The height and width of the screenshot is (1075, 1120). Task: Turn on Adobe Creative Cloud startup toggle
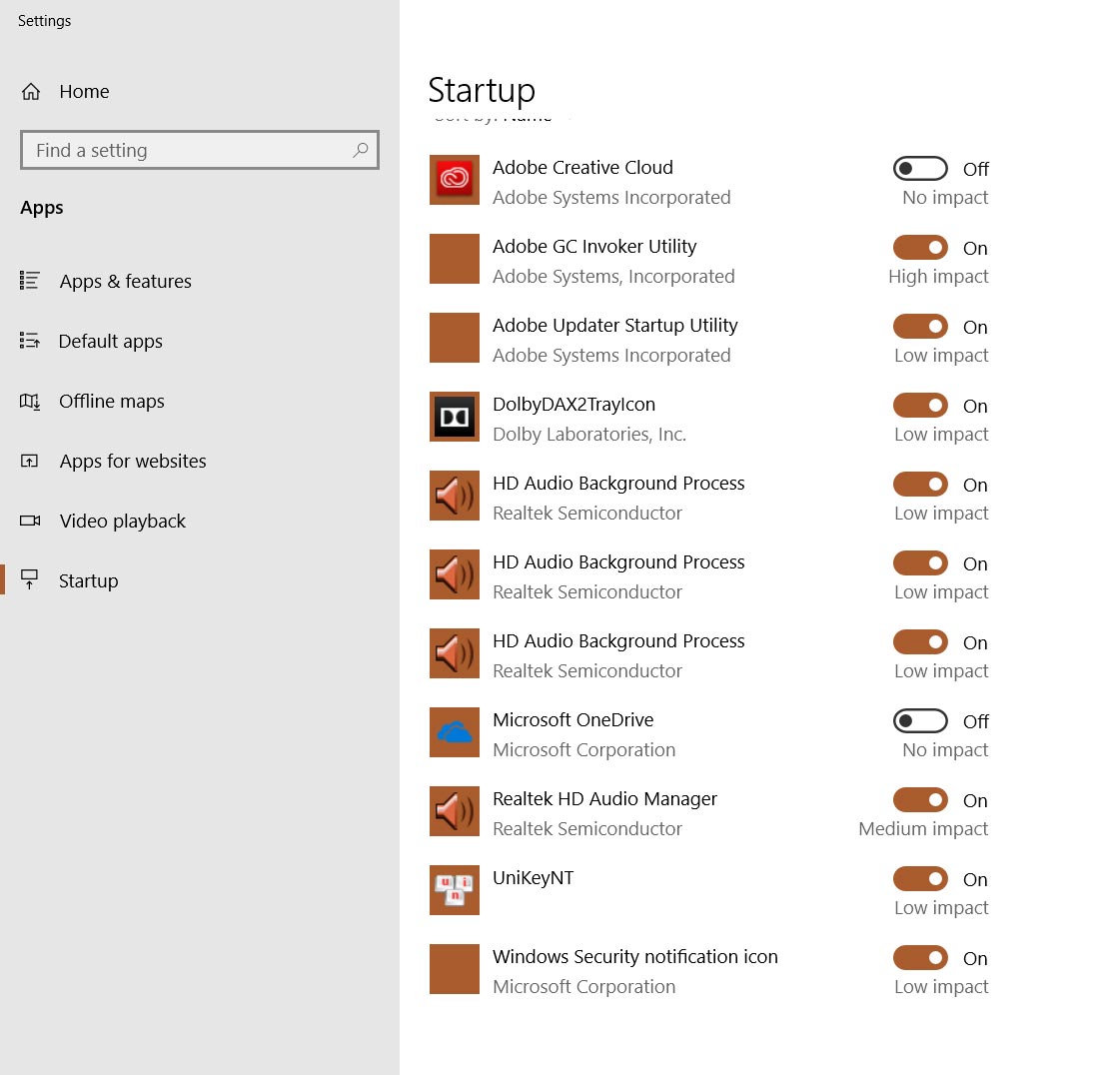point(920,169)
